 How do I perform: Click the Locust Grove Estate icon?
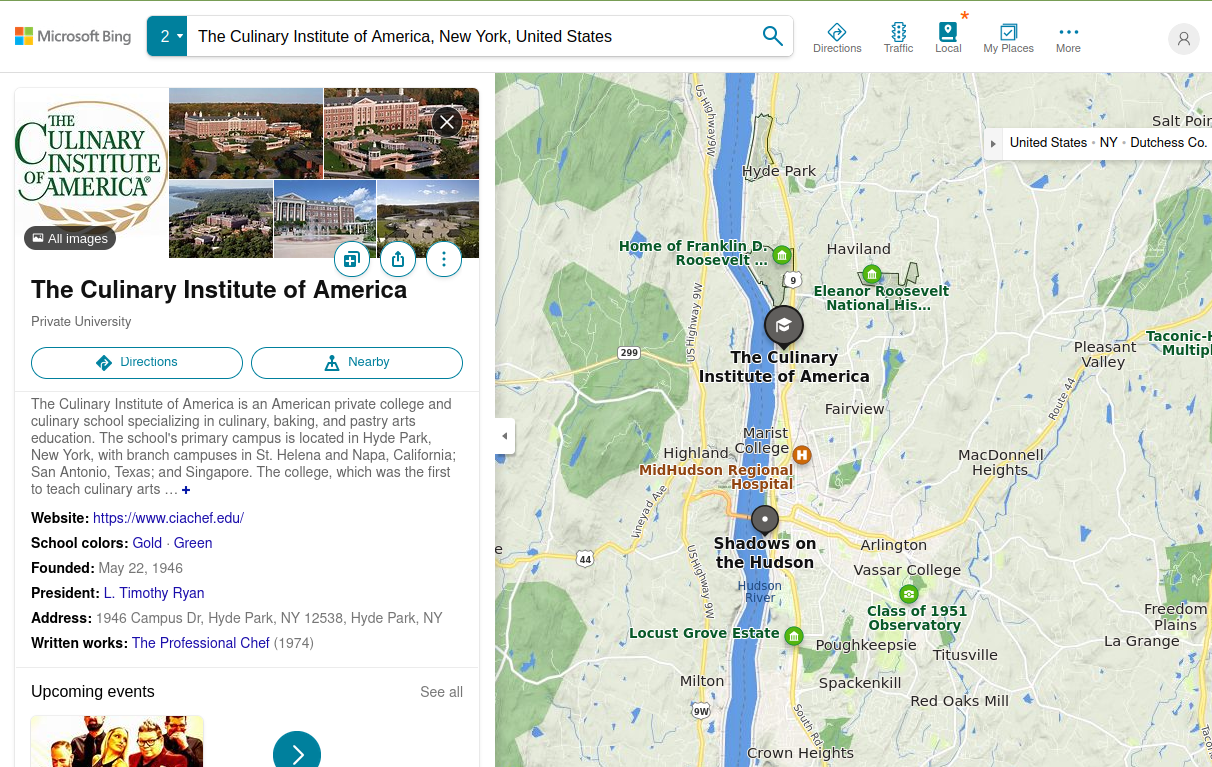794,636
